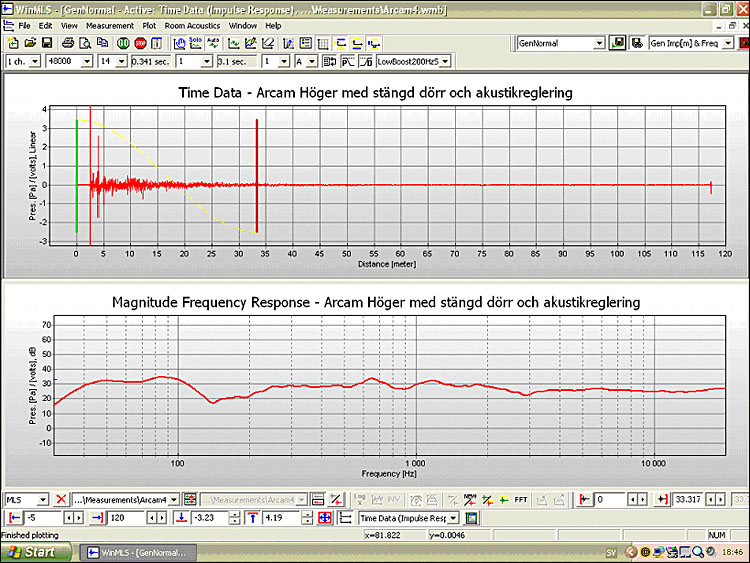This screenshot has height=563, width=750.
Task: Toggle the plot grid icon
Action: coord(323,44)
